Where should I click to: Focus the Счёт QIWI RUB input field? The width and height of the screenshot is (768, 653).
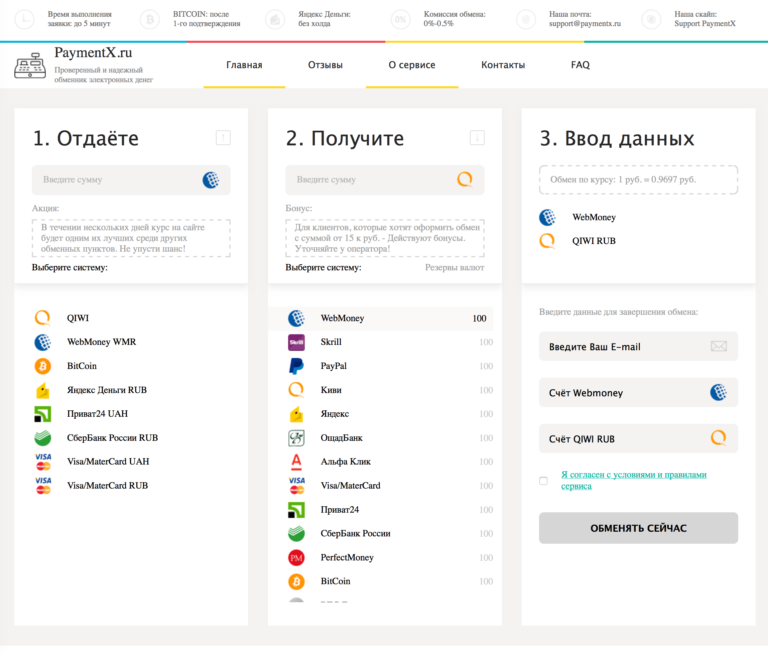pyautogui.click(x=638, y=438)
